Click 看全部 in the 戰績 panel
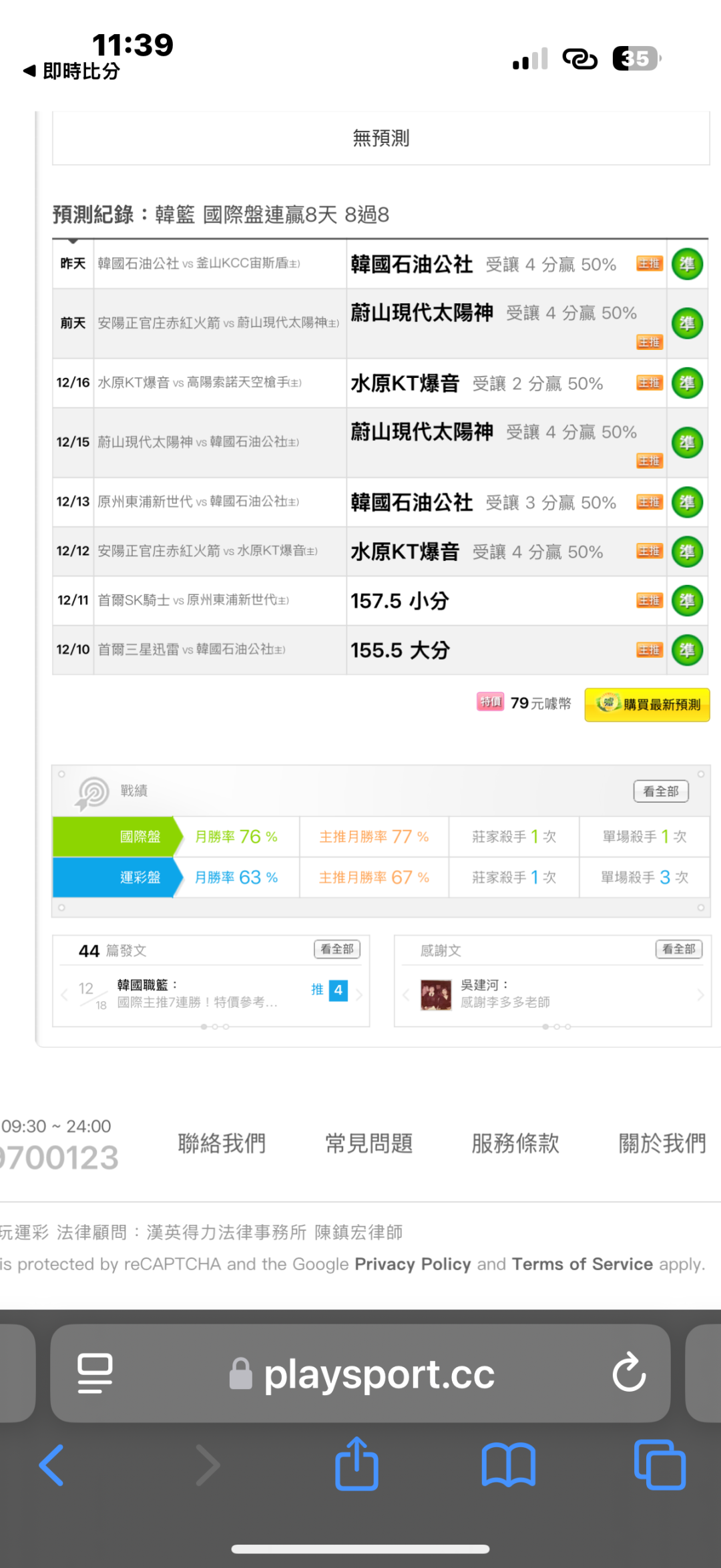 click(660, 791)
